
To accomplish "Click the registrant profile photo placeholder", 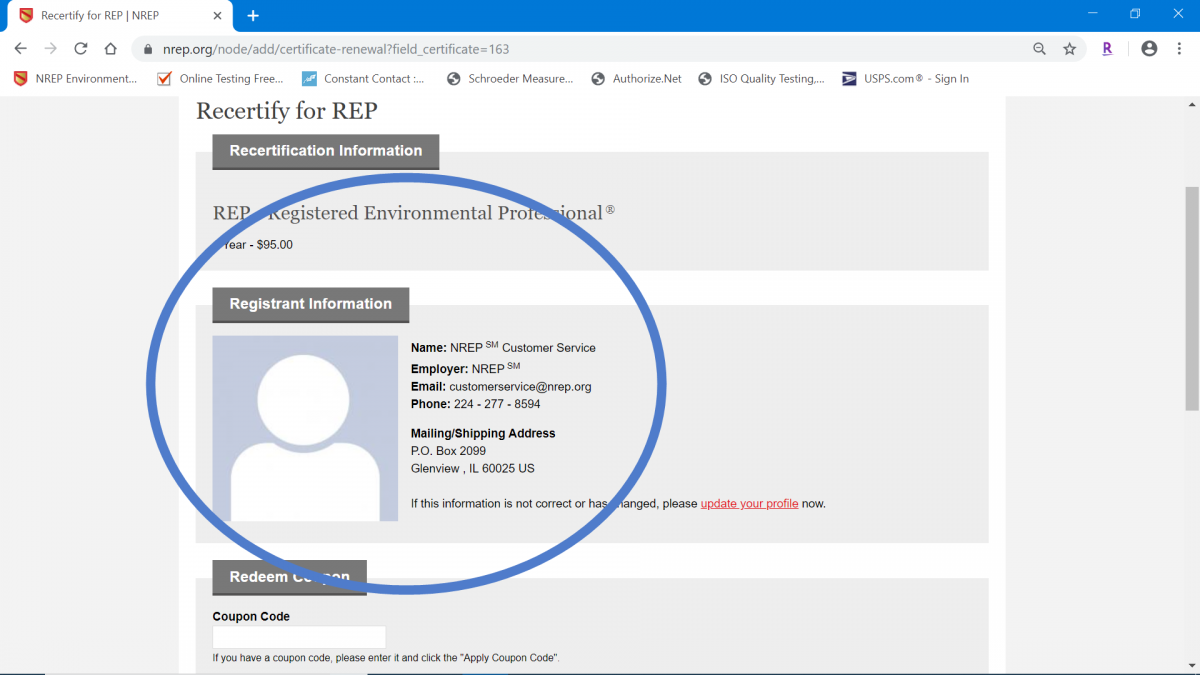I will pyautogui.click(x=305, y=428).
